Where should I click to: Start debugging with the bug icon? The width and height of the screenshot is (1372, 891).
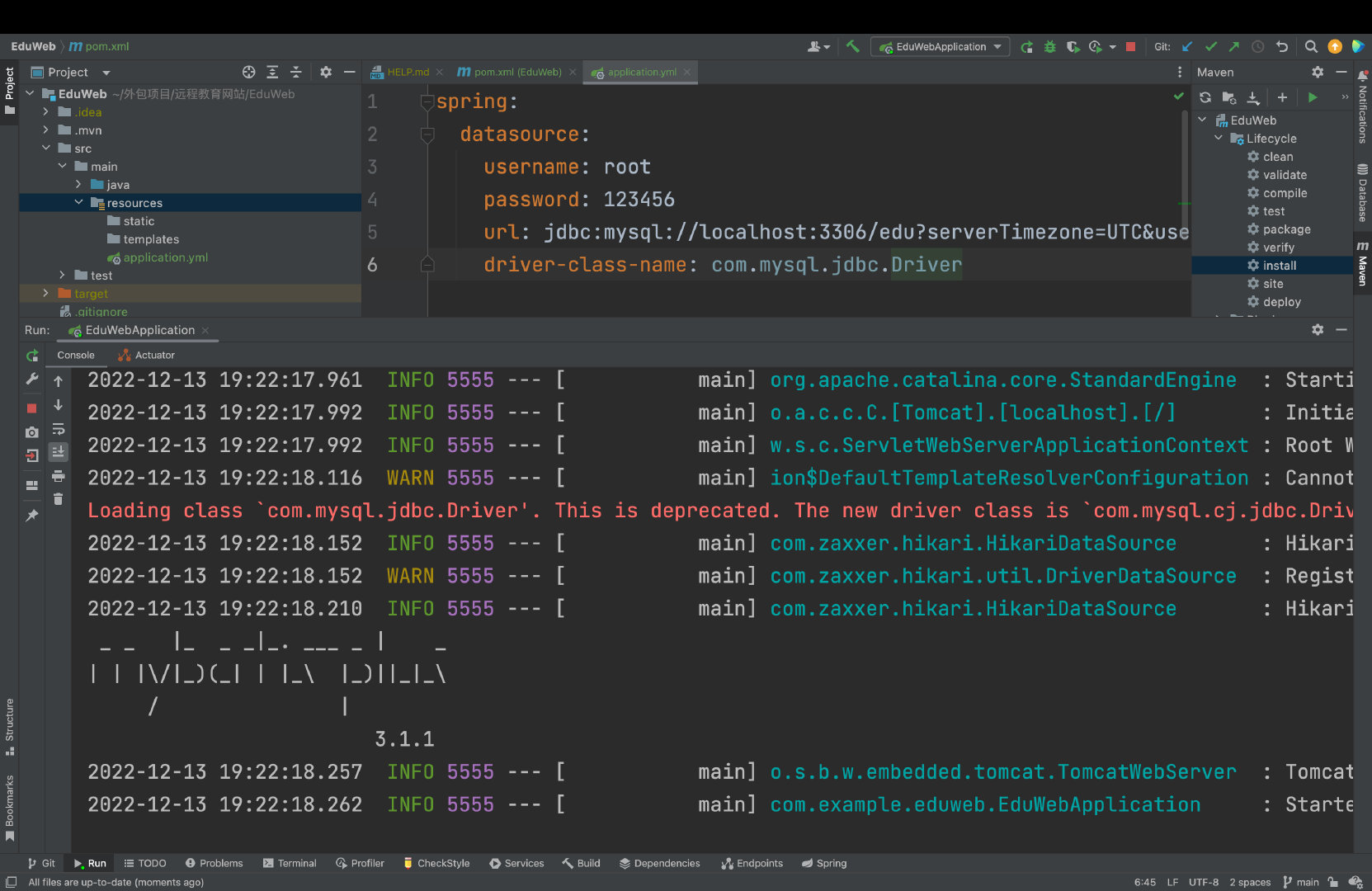1050,47
